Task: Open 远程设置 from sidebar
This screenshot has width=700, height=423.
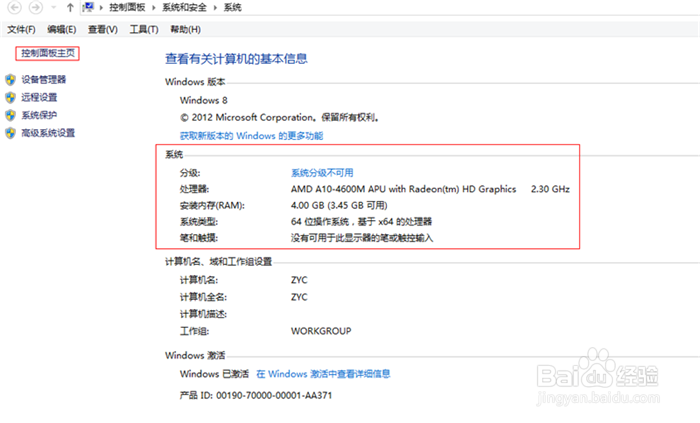Action: pos(39,98)
